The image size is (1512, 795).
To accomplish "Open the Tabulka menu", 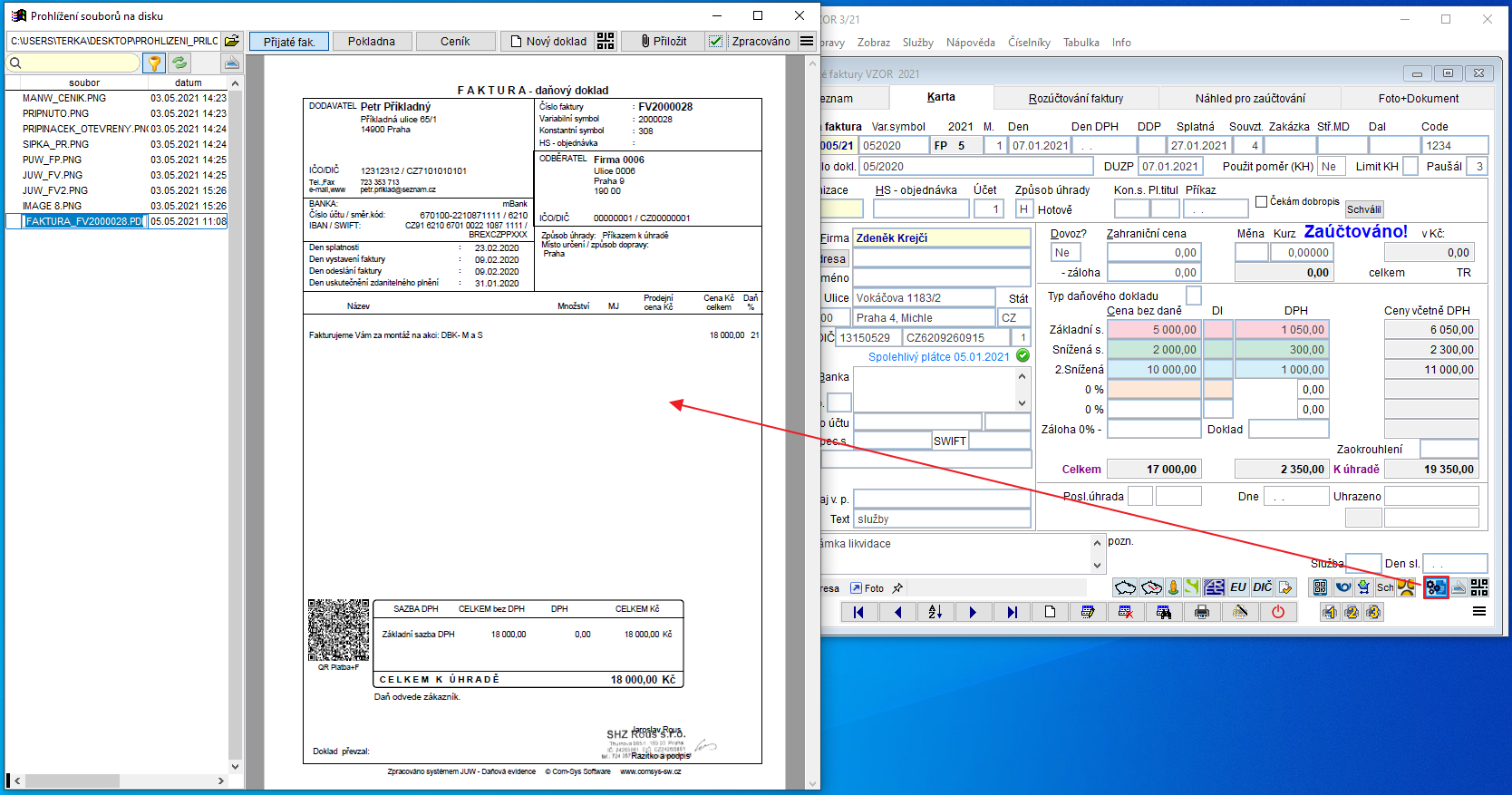I will [1081, 43].
